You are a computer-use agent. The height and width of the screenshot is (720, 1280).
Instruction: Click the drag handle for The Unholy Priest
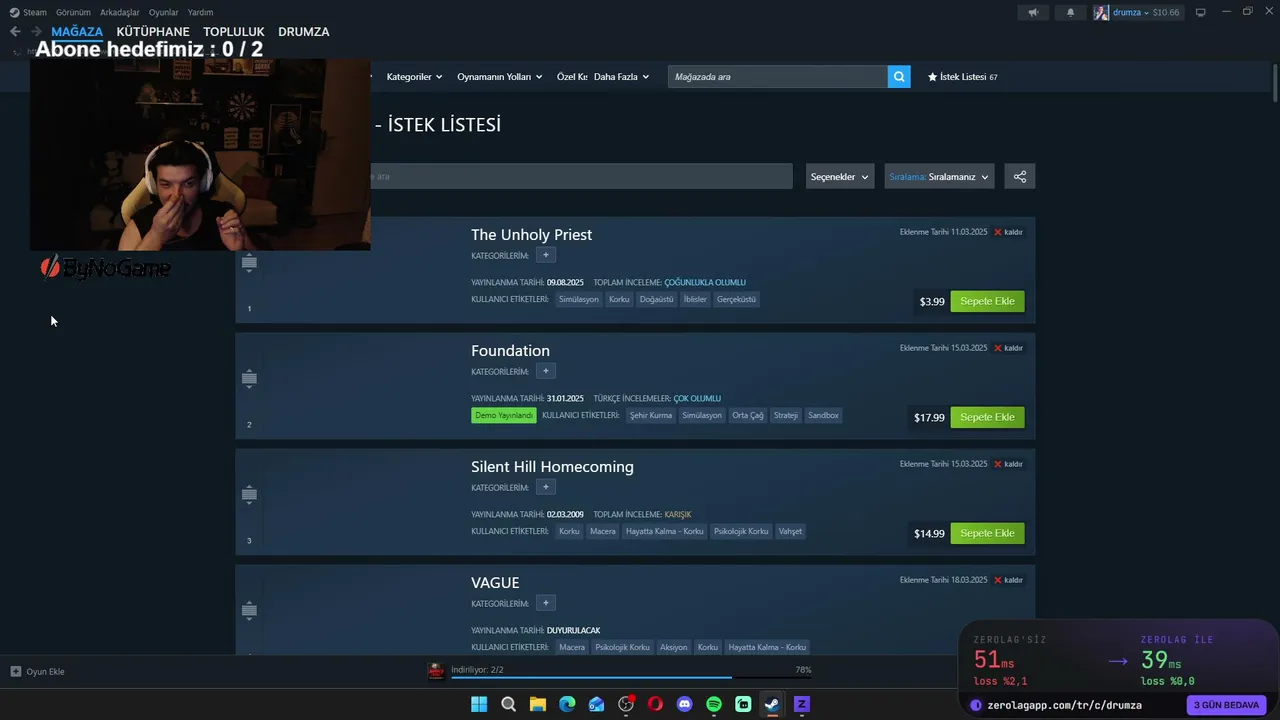249,263
